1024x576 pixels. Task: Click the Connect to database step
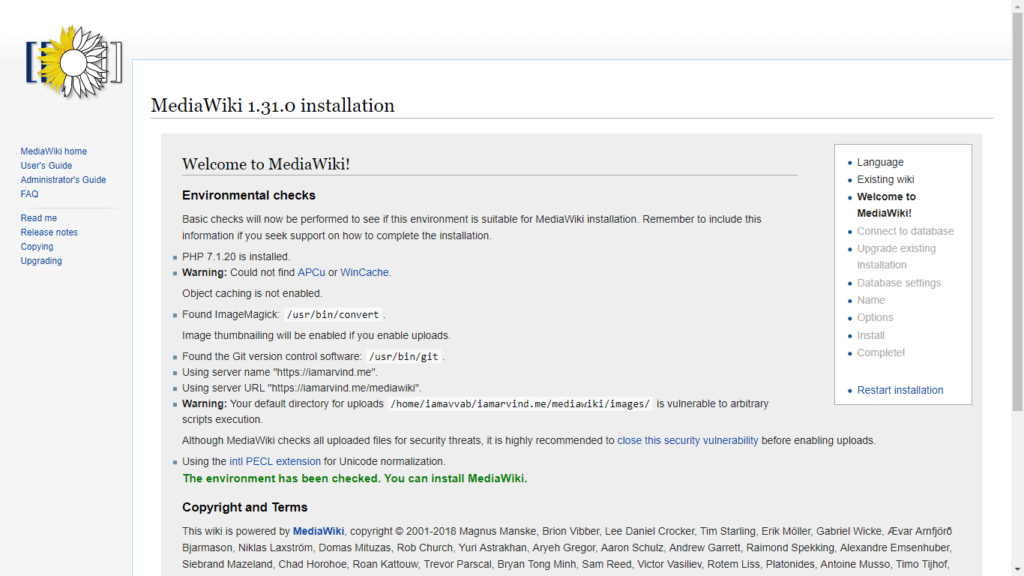(905, 231)
